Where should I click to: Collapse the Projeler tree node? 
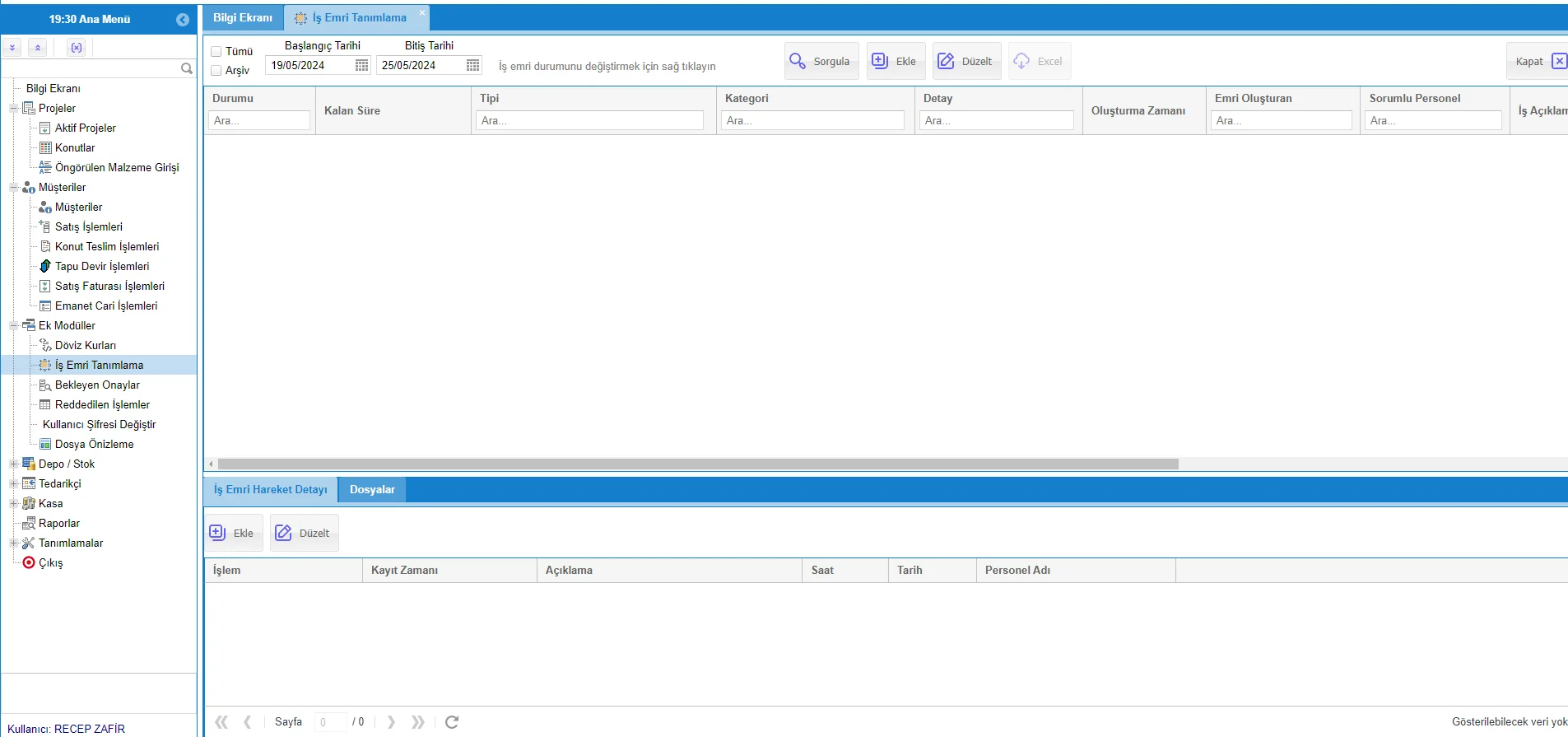13,109
